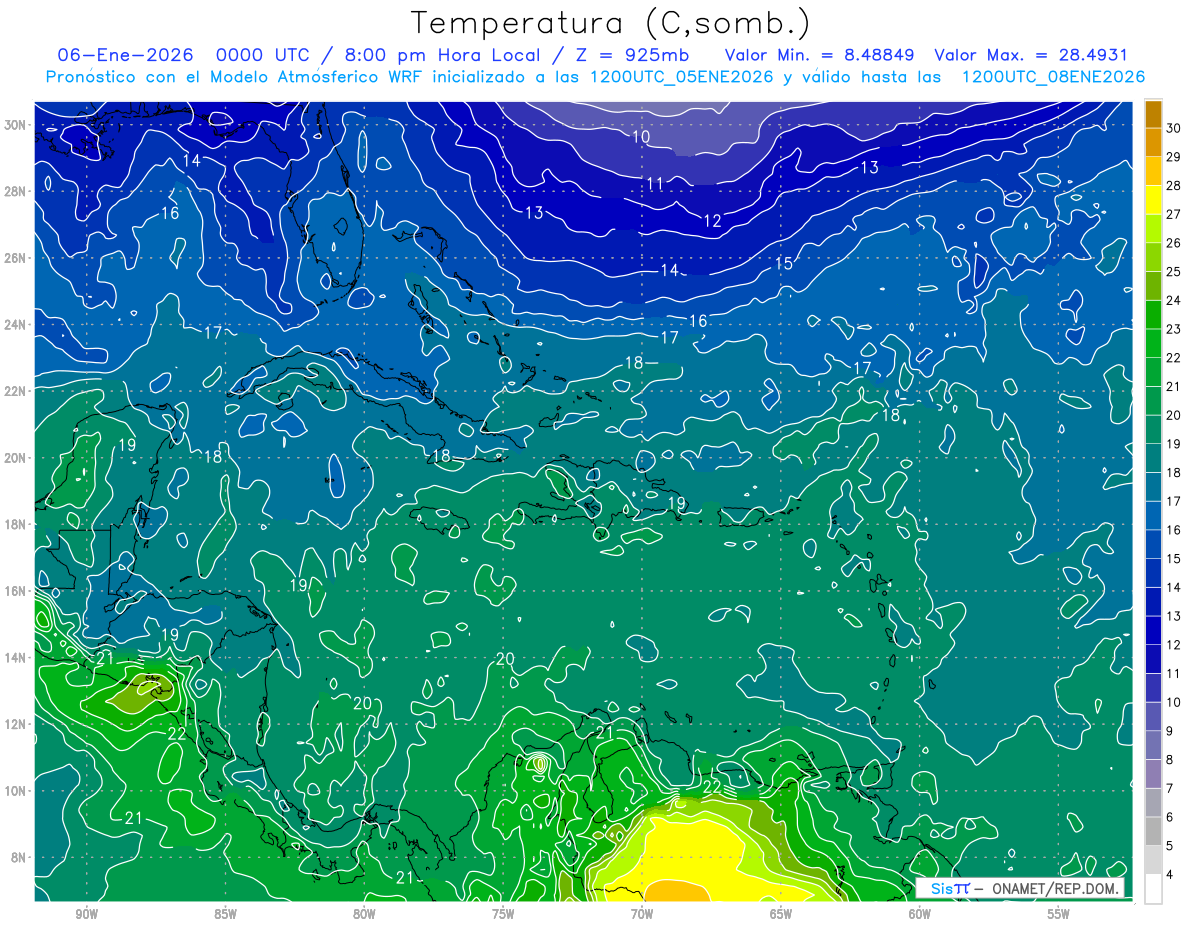Click the colorbar legend value 26
The height and width of the screenshot is (927, 1200).
coord(1174,243)
